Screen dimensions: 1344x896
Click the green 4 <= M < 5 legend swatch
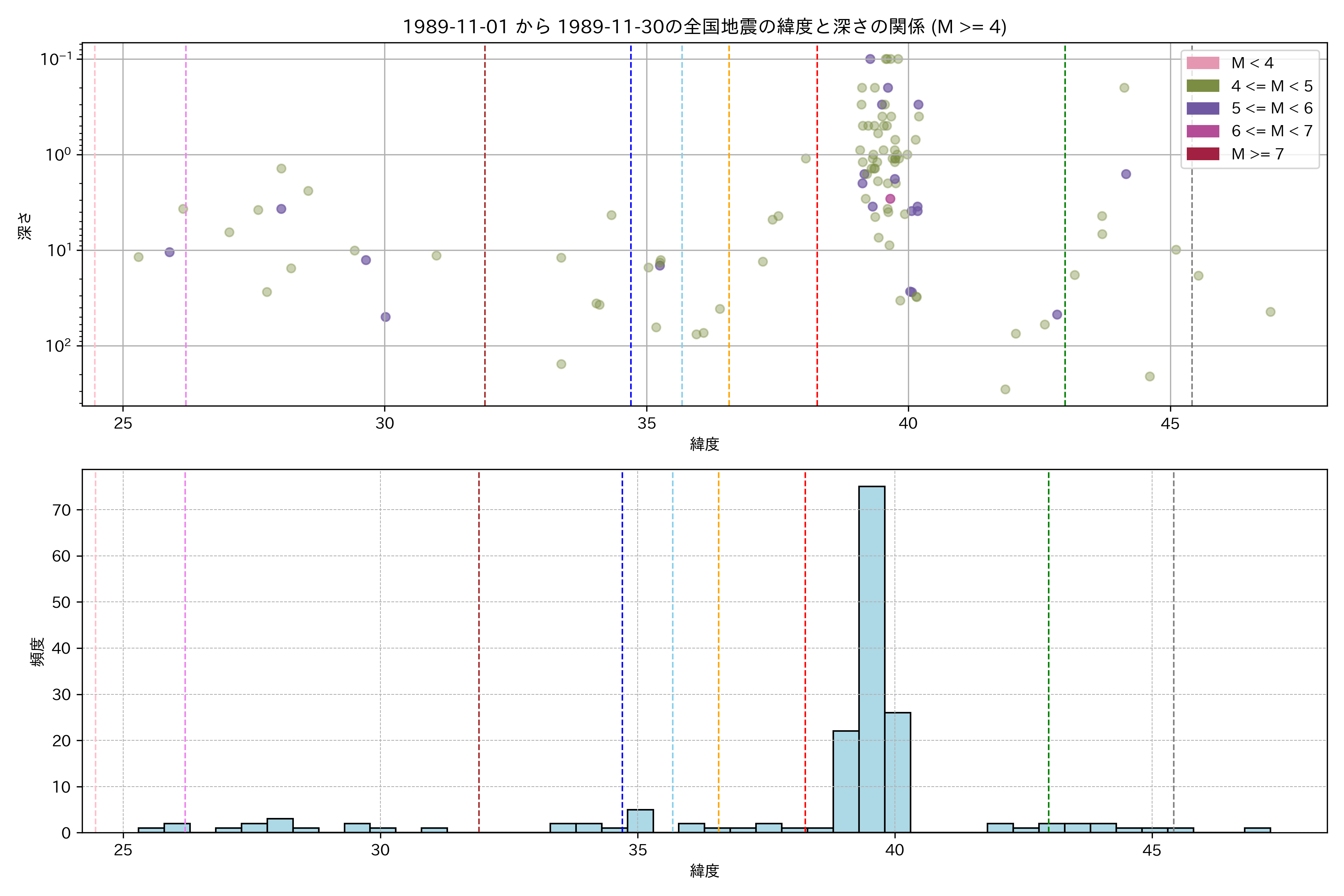click(1202, 86)
